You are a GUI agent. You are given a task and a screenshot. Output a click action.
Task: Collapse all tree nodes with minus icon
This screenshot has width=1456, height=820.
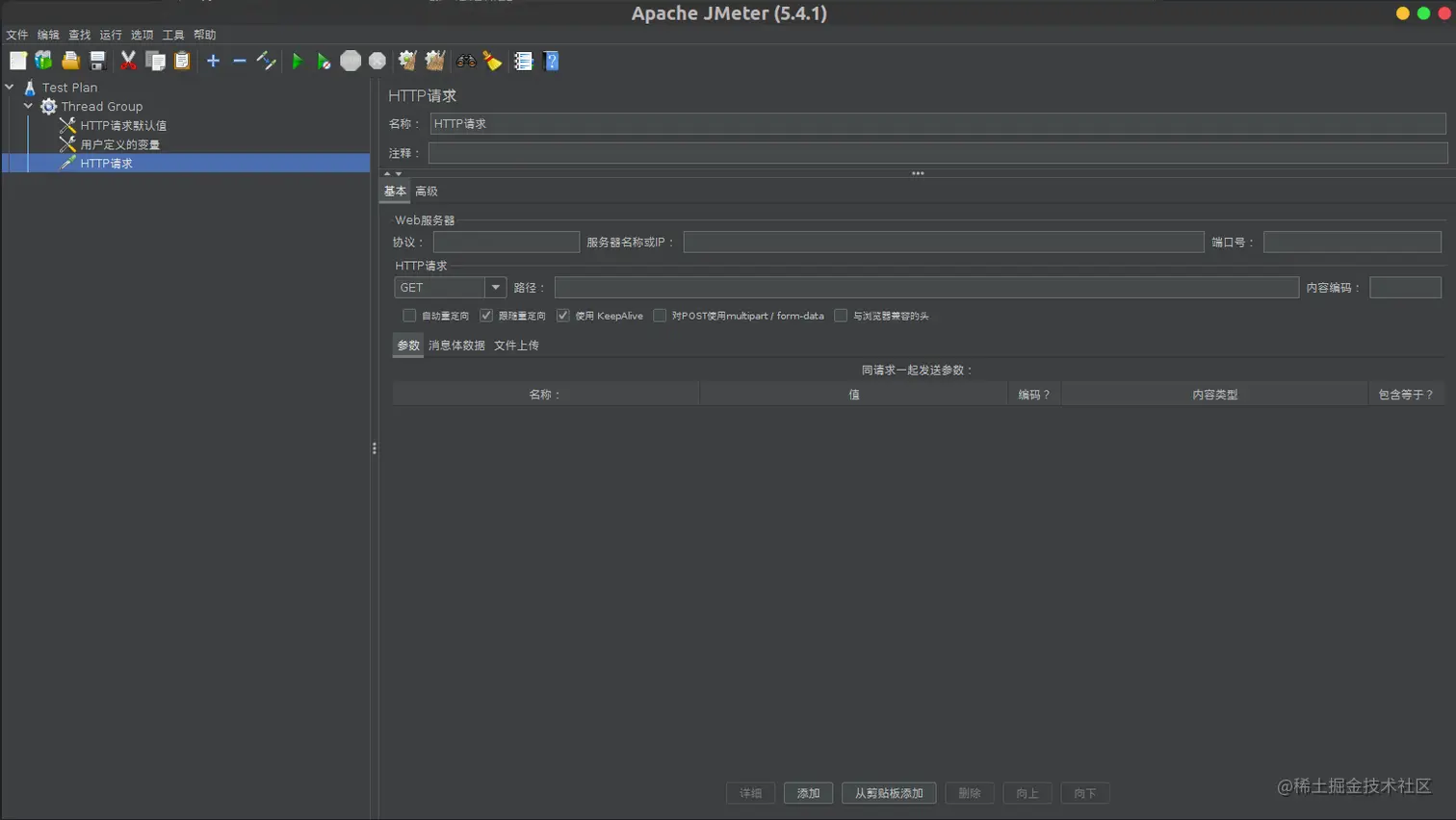(240, 61)
